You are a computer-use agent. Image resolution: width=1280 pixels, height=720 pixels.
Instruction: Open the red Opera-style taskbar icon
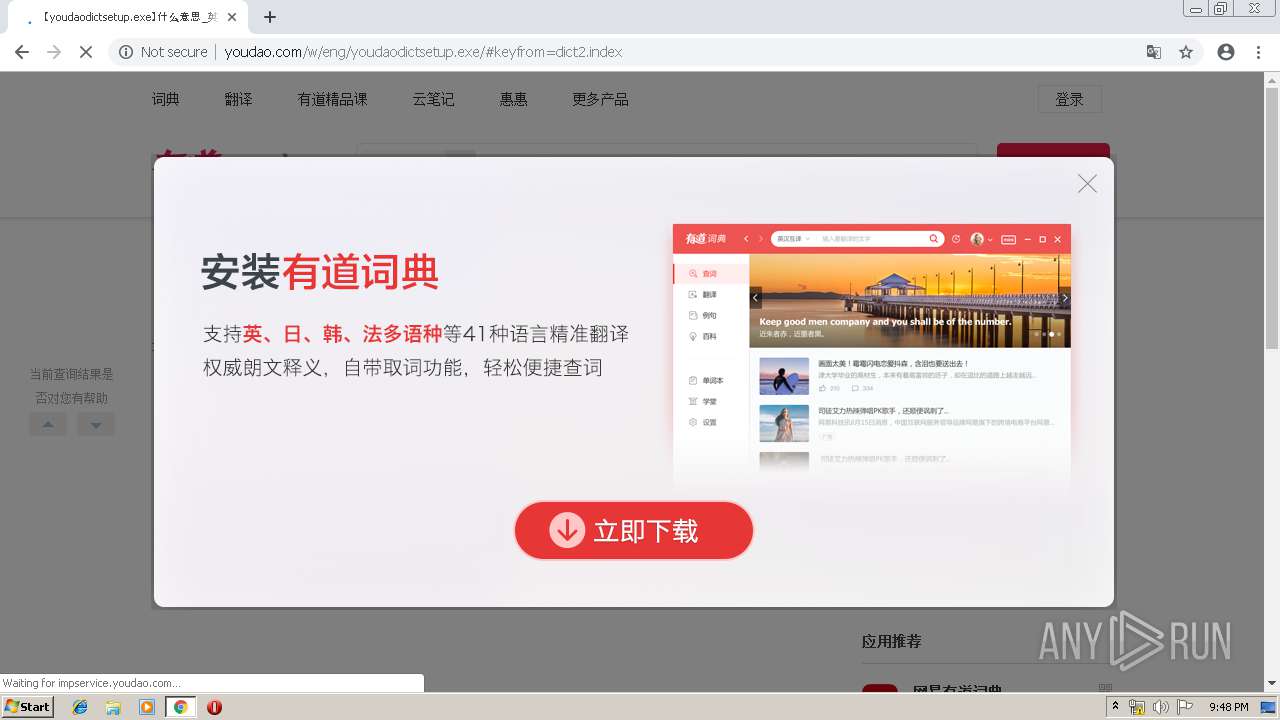click(214, 707)
